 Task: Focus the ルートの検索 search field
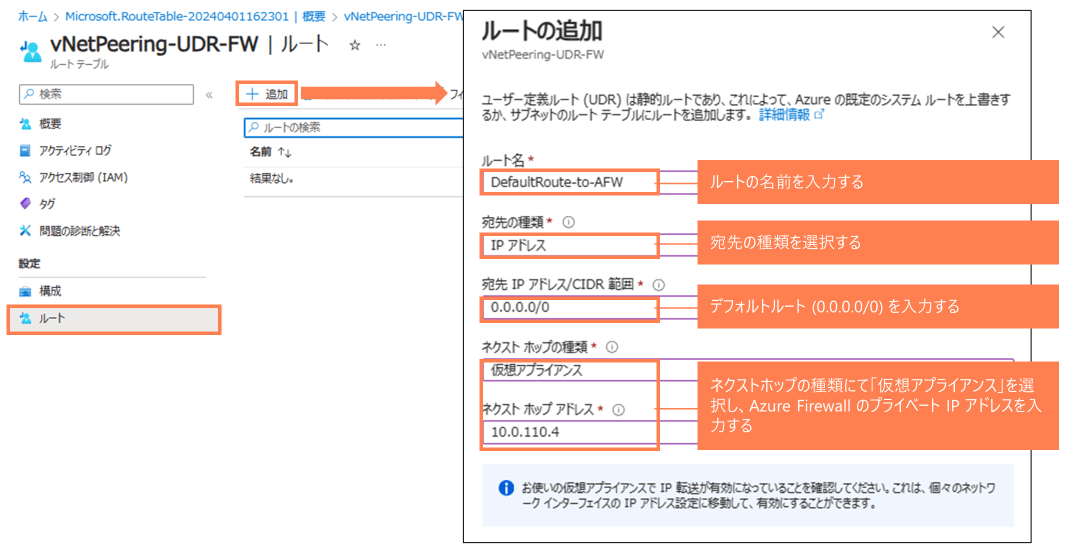(x=354, y=127)
